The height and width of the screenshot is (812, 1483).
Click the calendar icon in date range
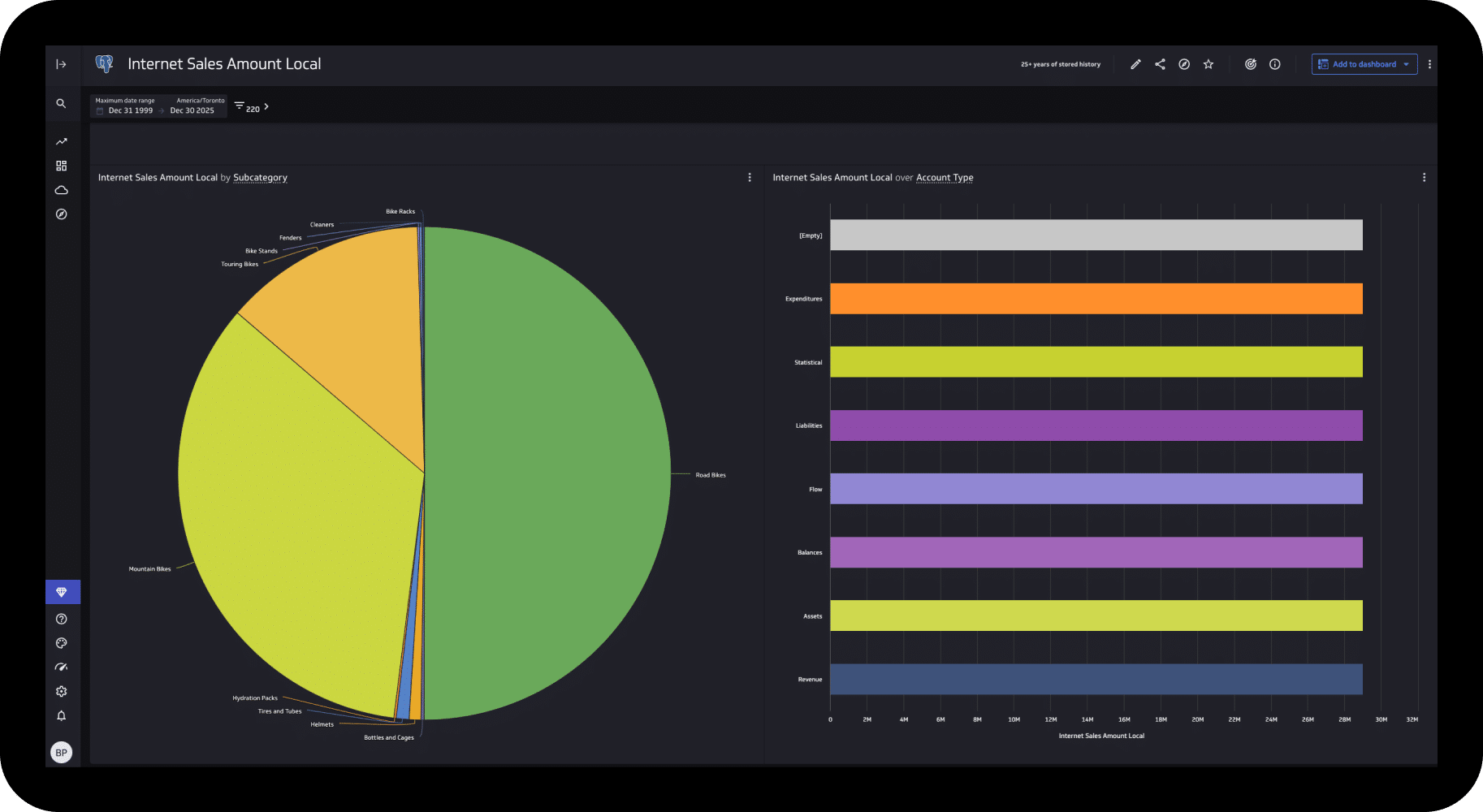(x=100, y=110)
